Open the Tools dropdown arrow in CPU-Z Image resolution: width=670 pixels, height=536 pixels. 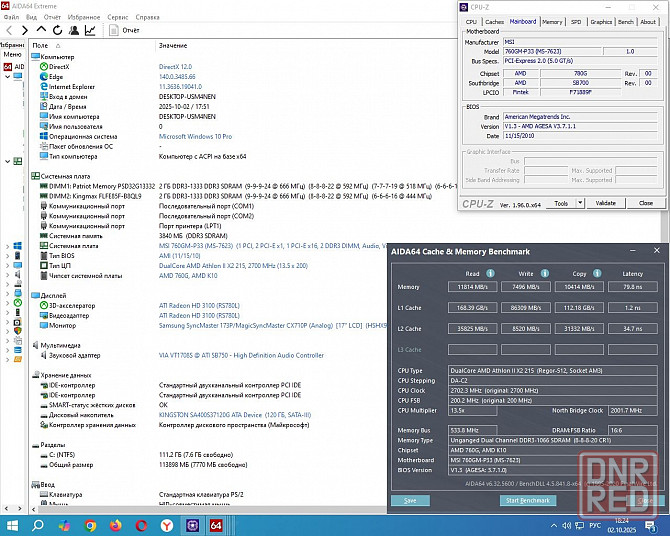pos(578,203)
